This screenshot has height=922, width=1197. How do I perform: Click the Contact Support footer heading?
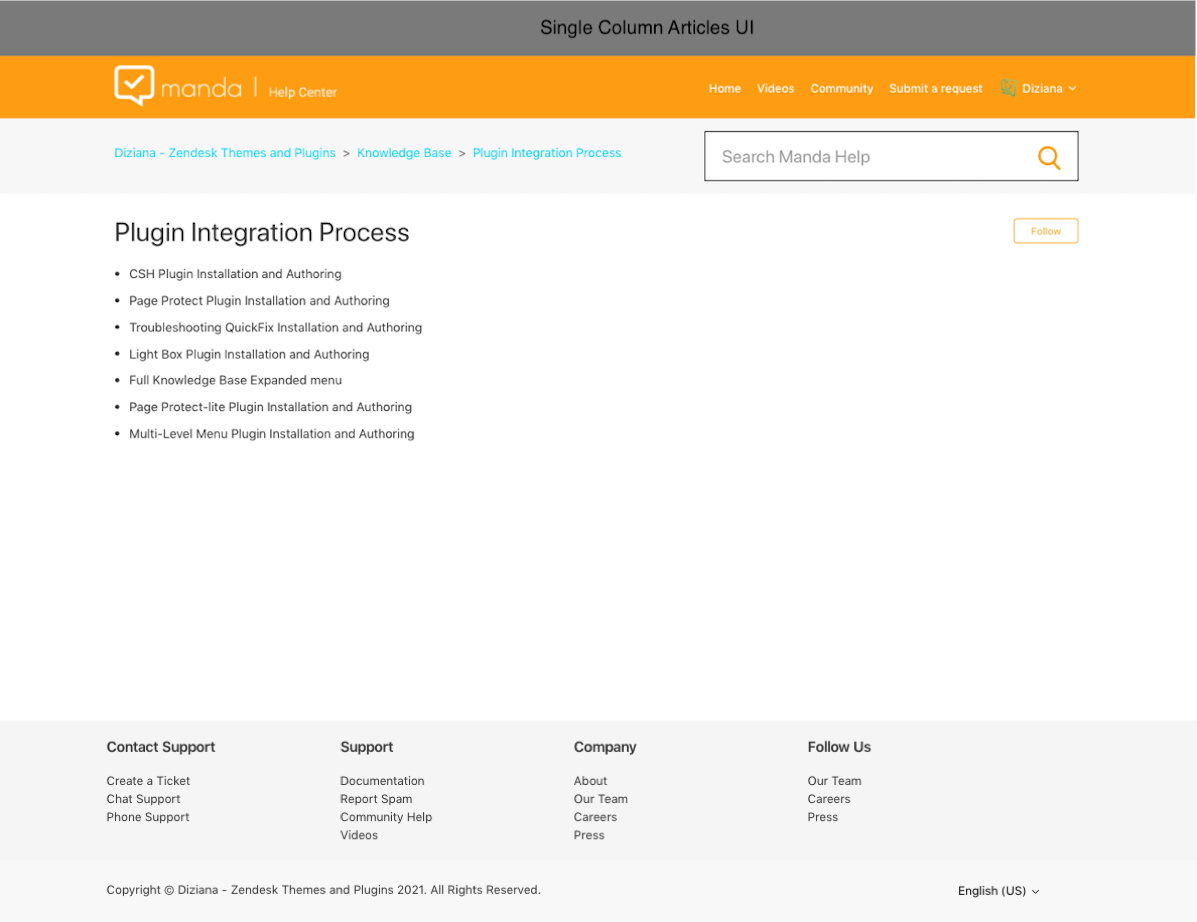160,747
